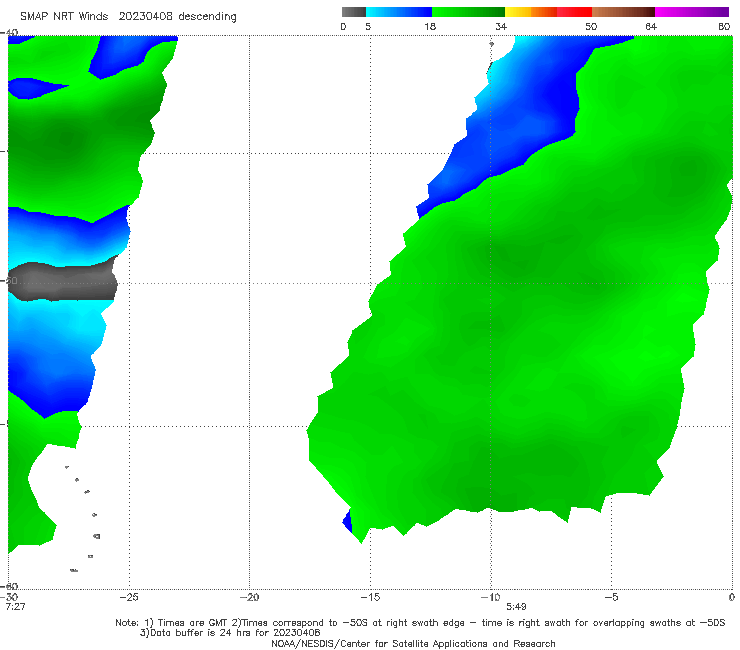Click the '-20' longitude axis label
The width and height of the screenshot is (740, 650).
pos(249,597)
